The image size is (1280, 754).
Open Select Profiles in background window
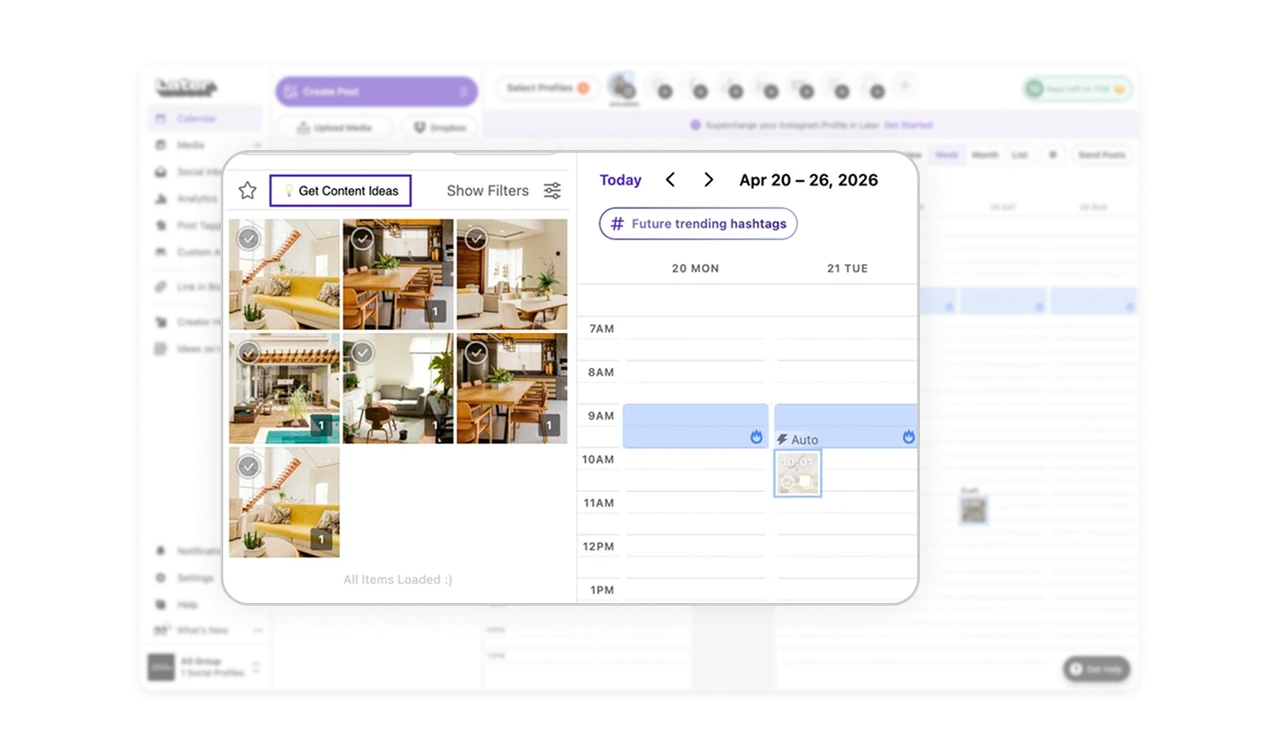(547, 88)
